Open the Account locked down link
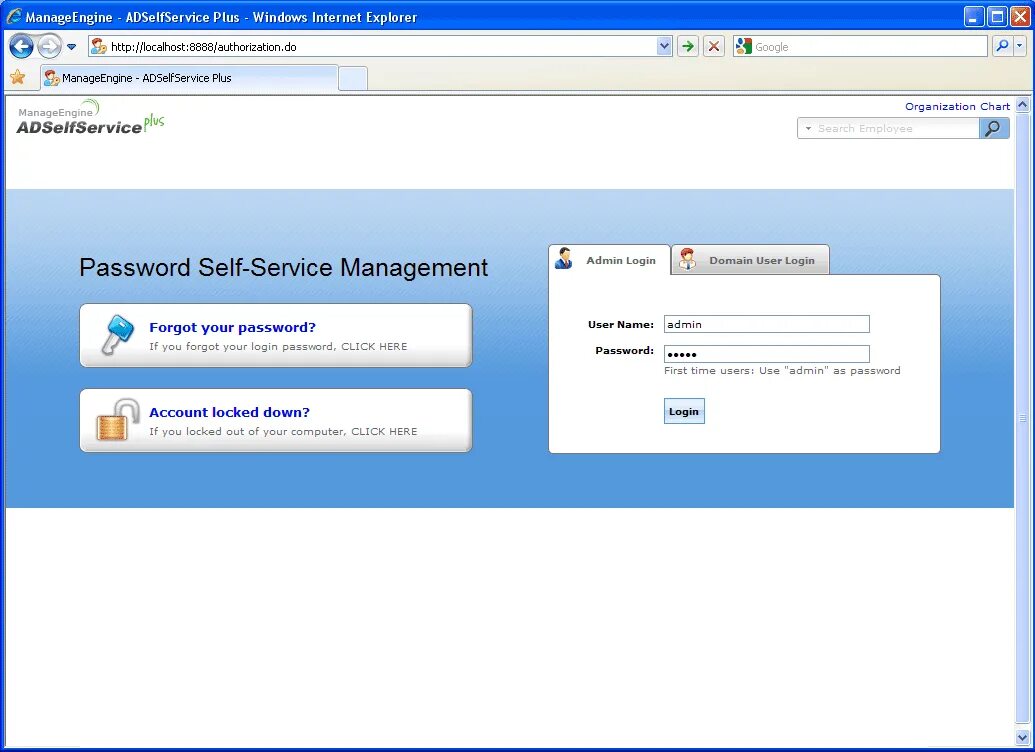Image resolution: width=1035 pixels, height=752 pixels. (229, 413)
